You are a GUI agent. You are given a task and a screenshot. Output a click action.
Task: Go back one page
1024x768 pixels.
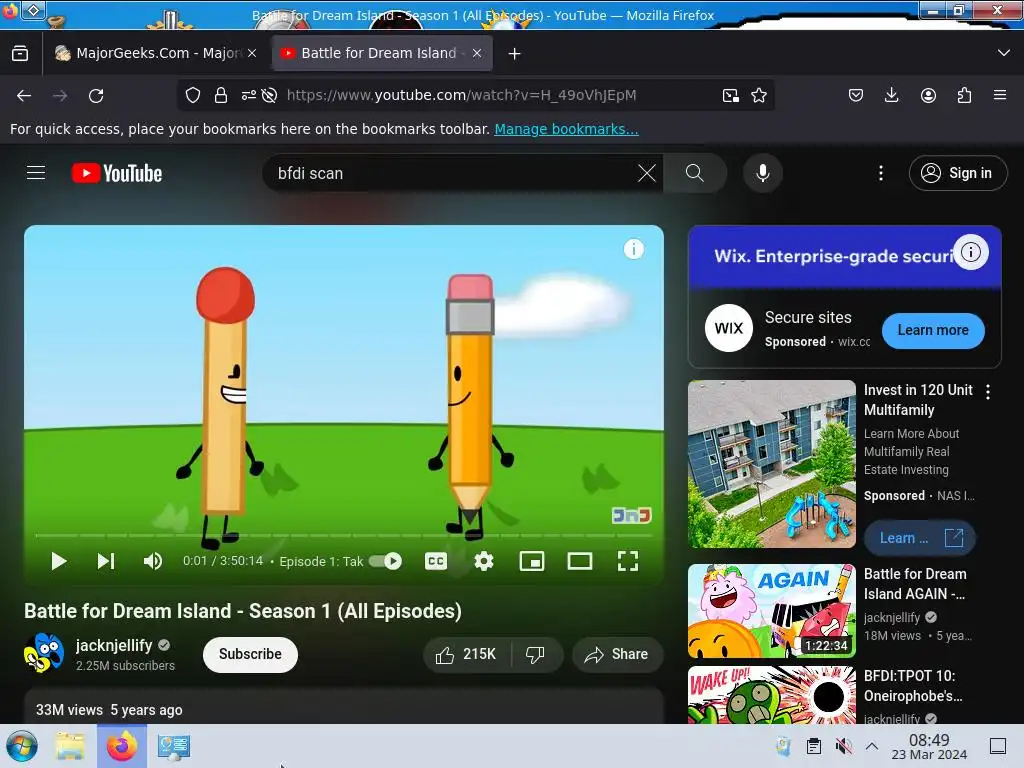(24, 95)
